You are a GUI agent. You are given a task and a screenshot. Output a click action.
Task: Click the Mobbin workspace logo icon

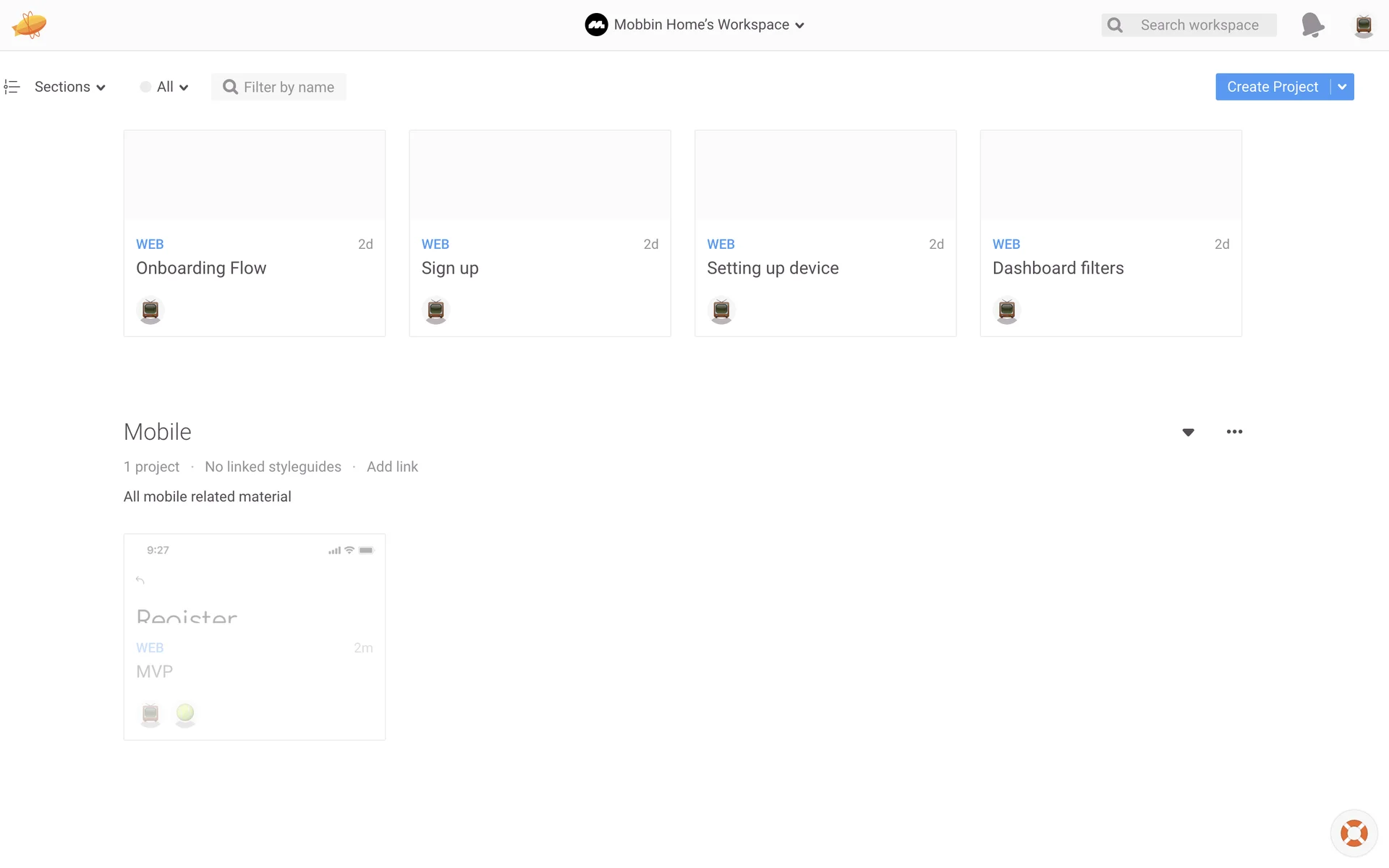tap(596, 25)
